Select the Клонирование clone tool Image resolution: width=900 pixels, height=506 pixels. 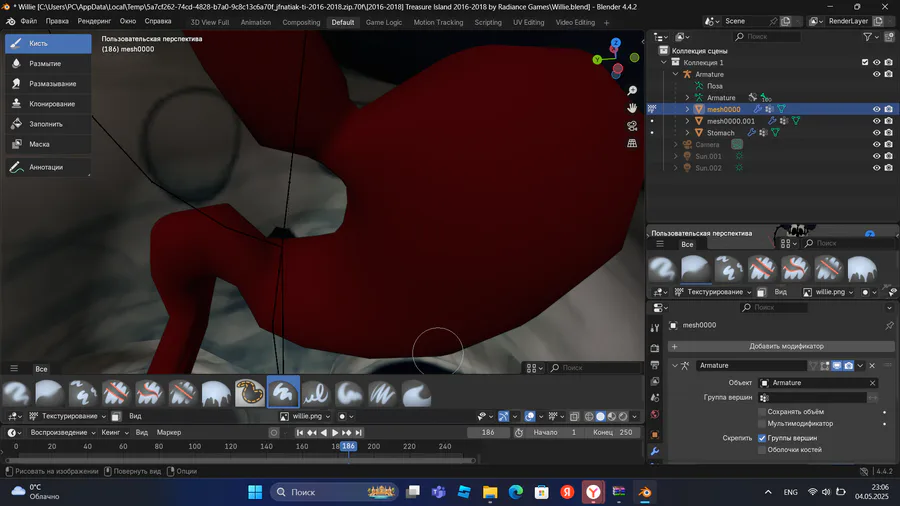(x=48, y=104)
